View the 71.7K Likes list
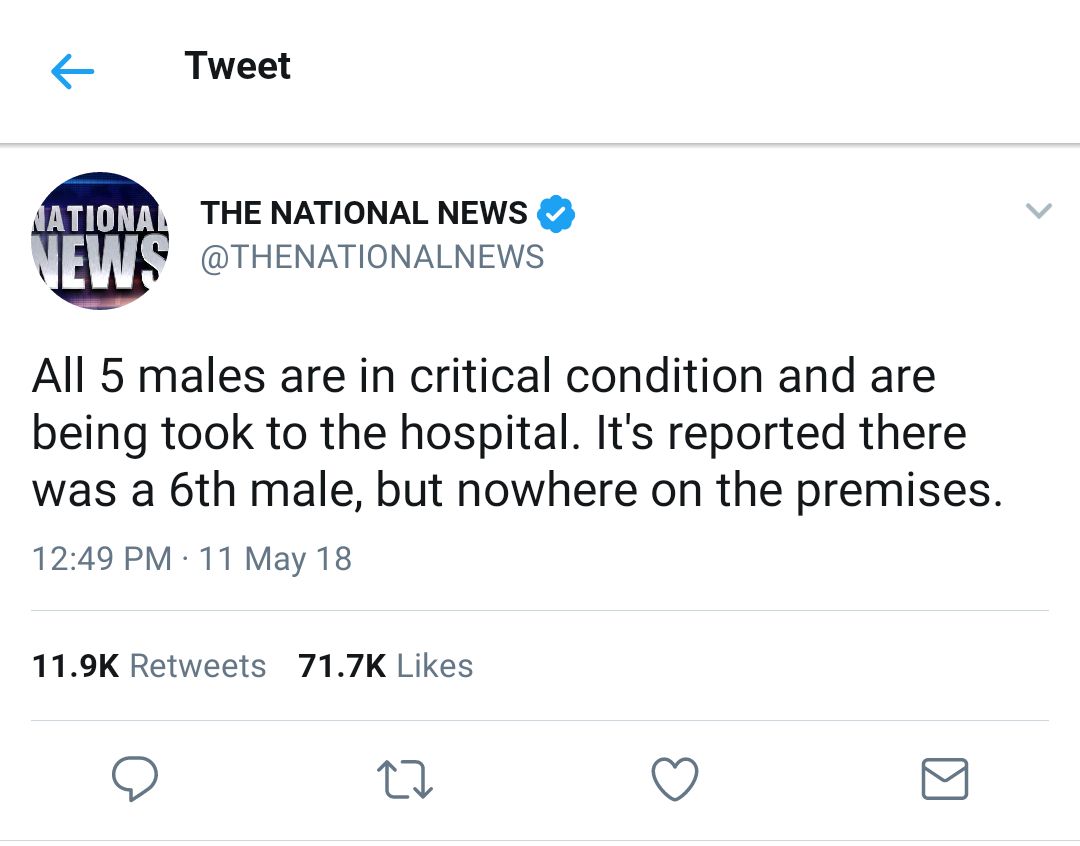This screenshot has width=1080, height=846. [x=386, y=666]
